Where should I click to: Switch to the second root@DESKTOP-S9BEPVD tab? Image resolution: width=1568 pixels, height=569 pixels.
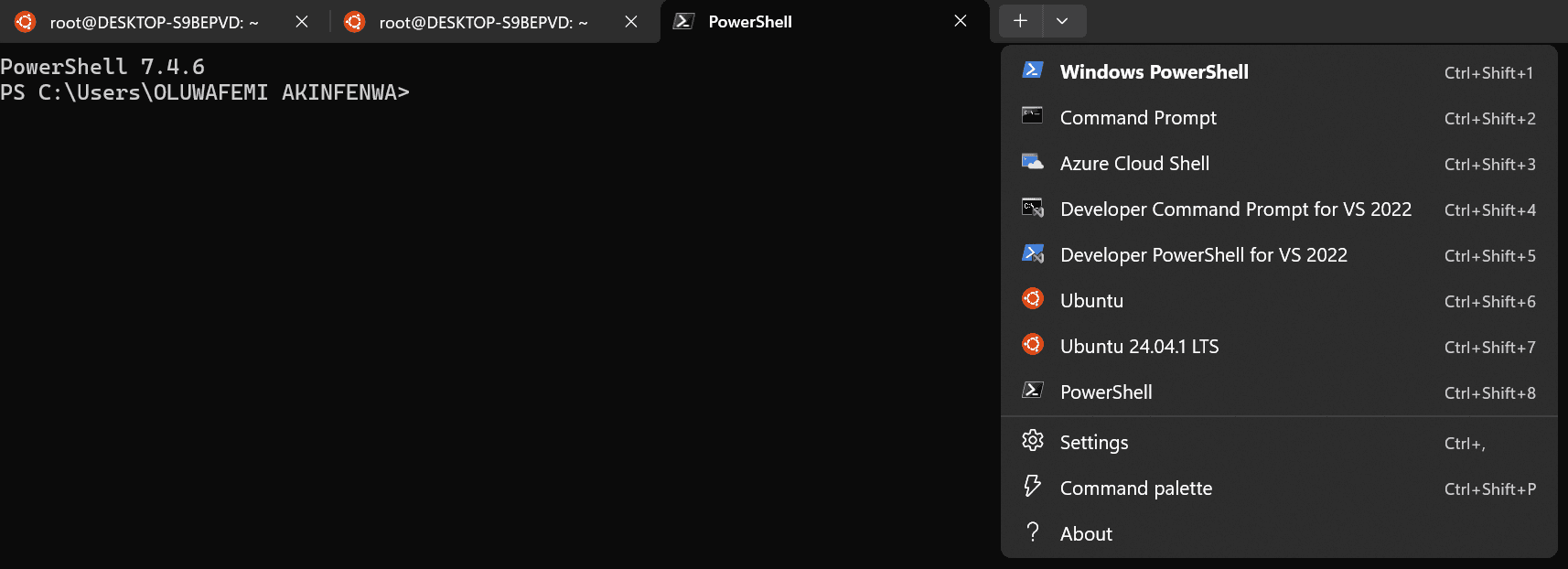pos(482,22)
